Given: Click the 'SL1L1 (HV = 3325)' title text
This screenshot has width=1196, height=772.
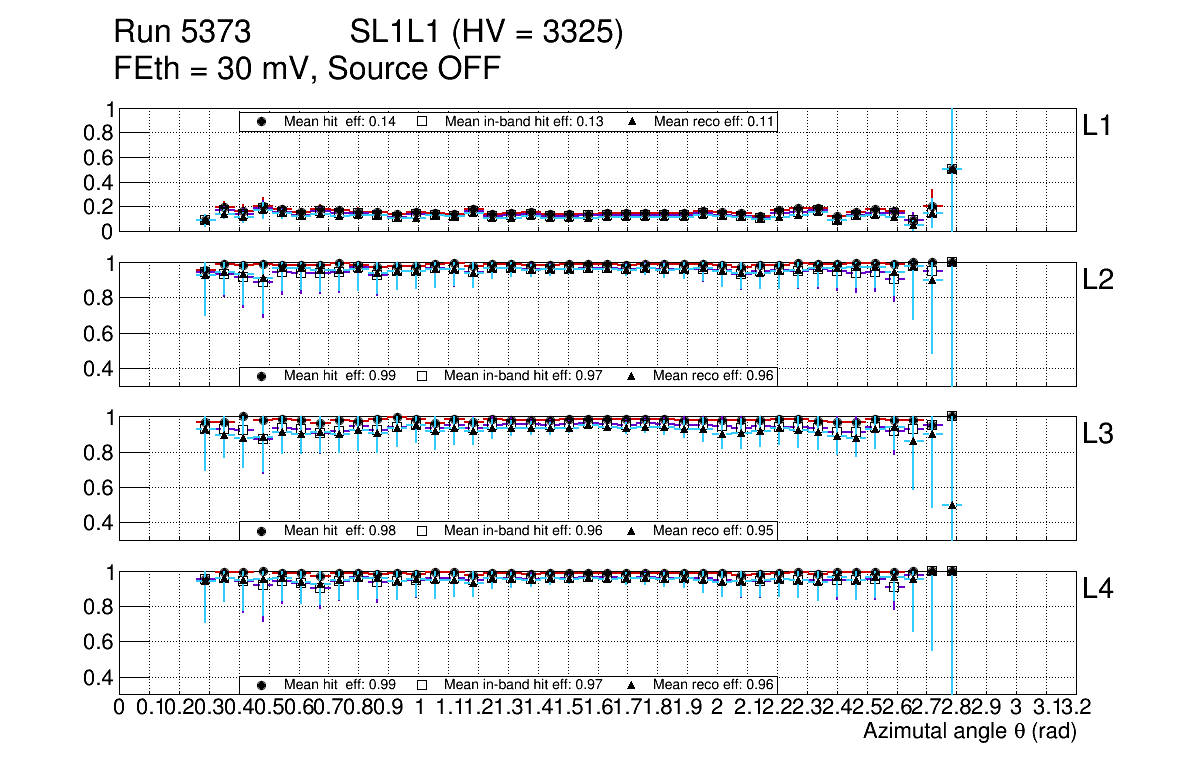Looking at the screenshot, I should [x=487, y=34].
